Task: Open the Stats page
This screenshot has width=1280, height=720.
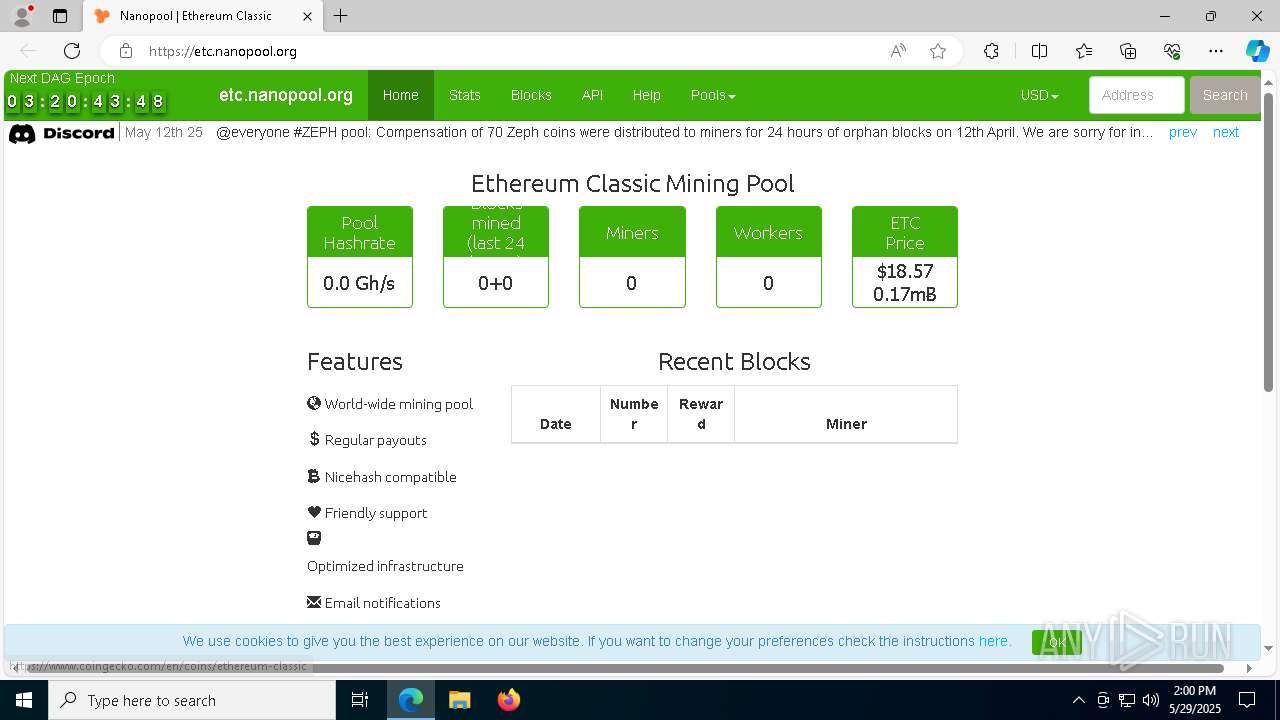Action: click(465, 95)
